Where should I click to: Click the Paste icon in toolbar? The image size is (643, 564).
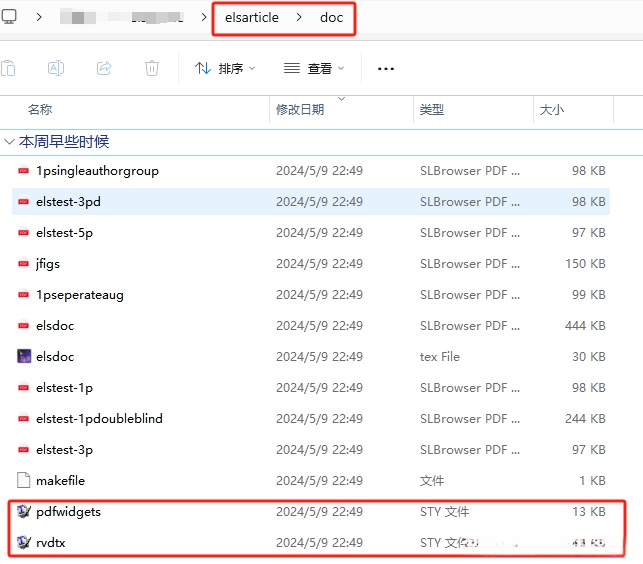click(8, 68)
